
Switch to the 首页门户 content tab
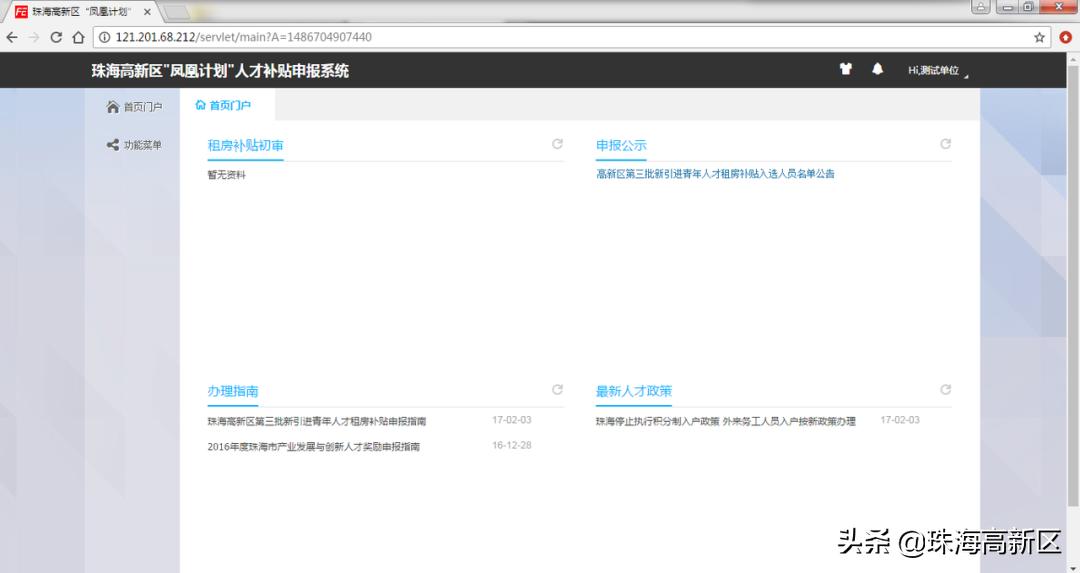224,105
